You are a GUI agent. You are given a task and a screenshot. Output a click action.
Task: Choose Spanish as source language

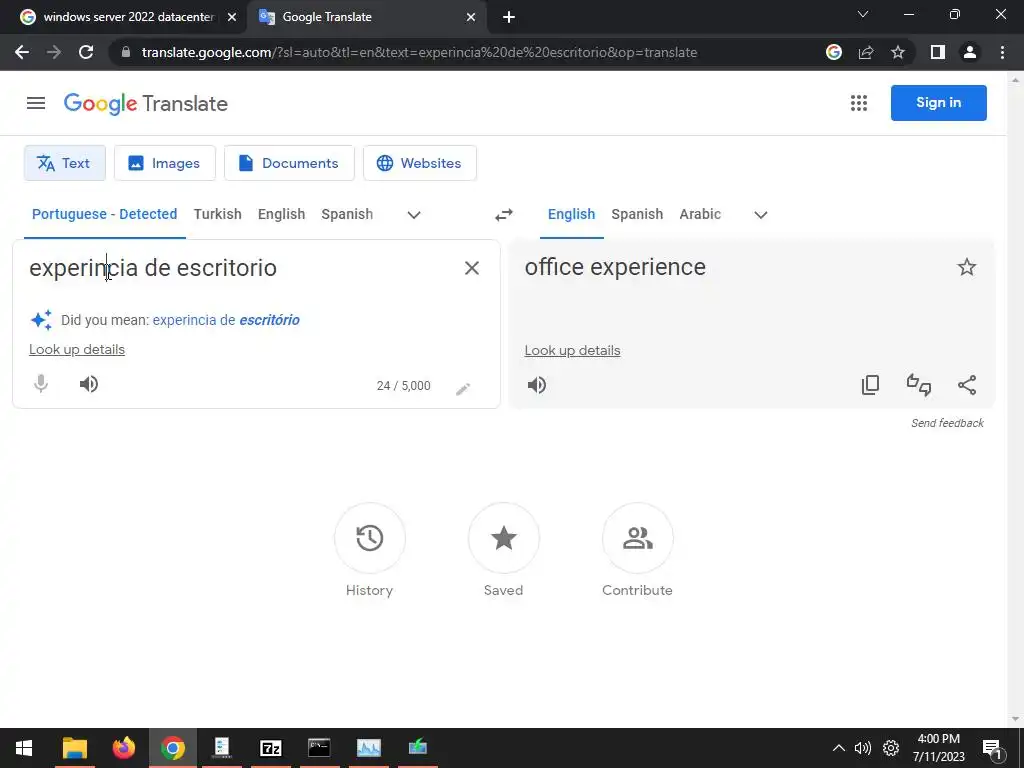pos(347,214)
